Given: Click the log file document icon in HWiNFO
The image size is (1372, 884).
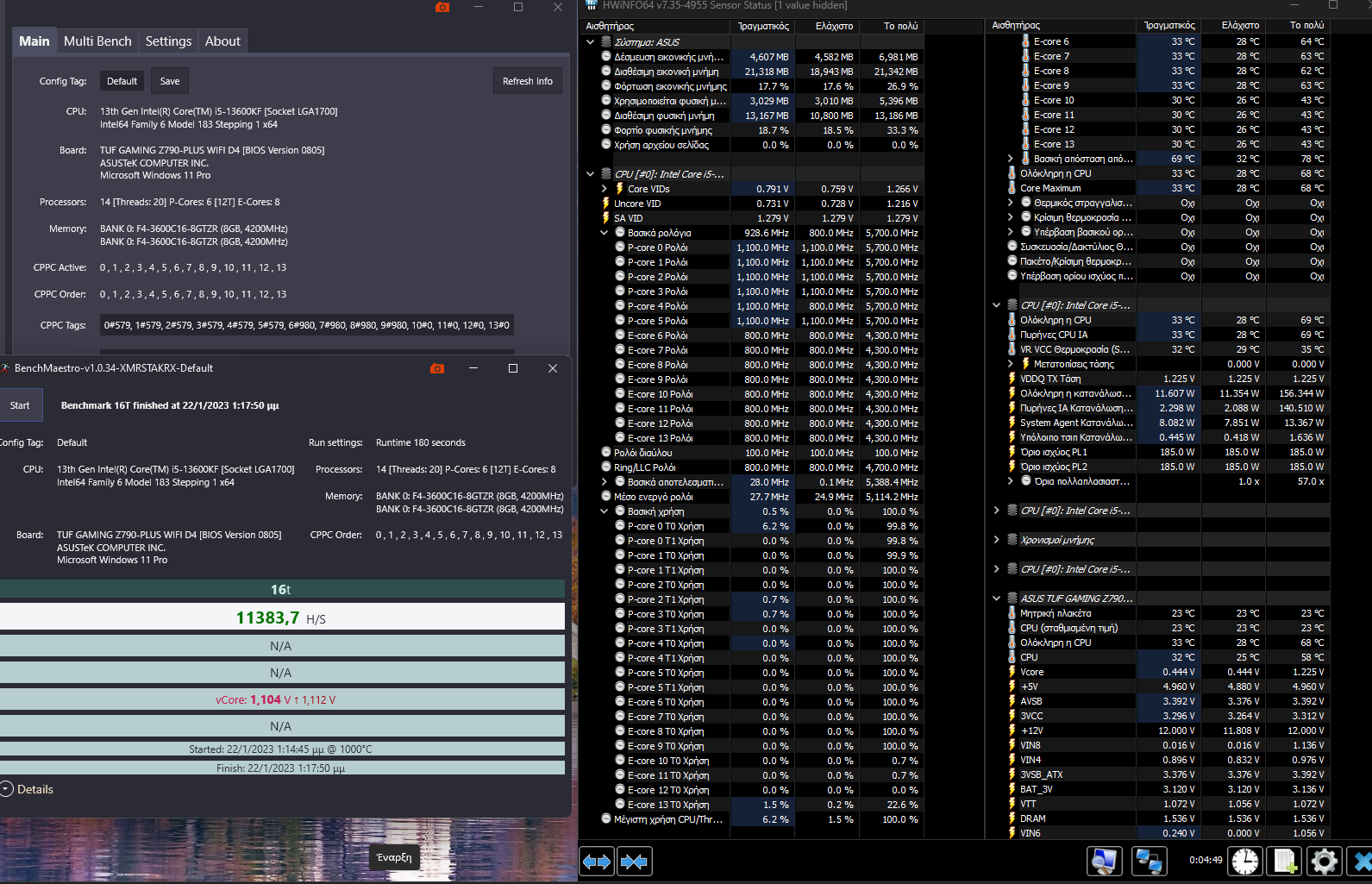Looking at the screenshot, I should (x=1285, y=861).
